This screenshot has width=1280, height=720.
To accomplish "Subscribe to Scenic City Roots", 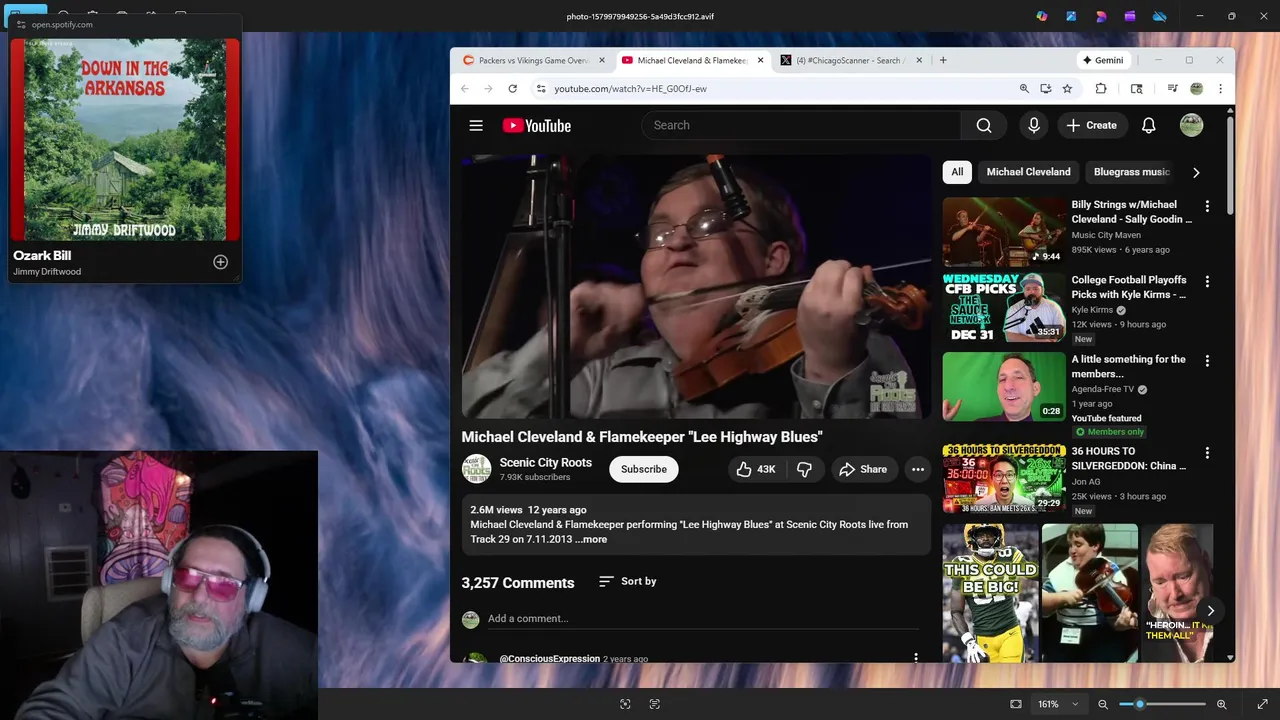I will tap(644, 469).
